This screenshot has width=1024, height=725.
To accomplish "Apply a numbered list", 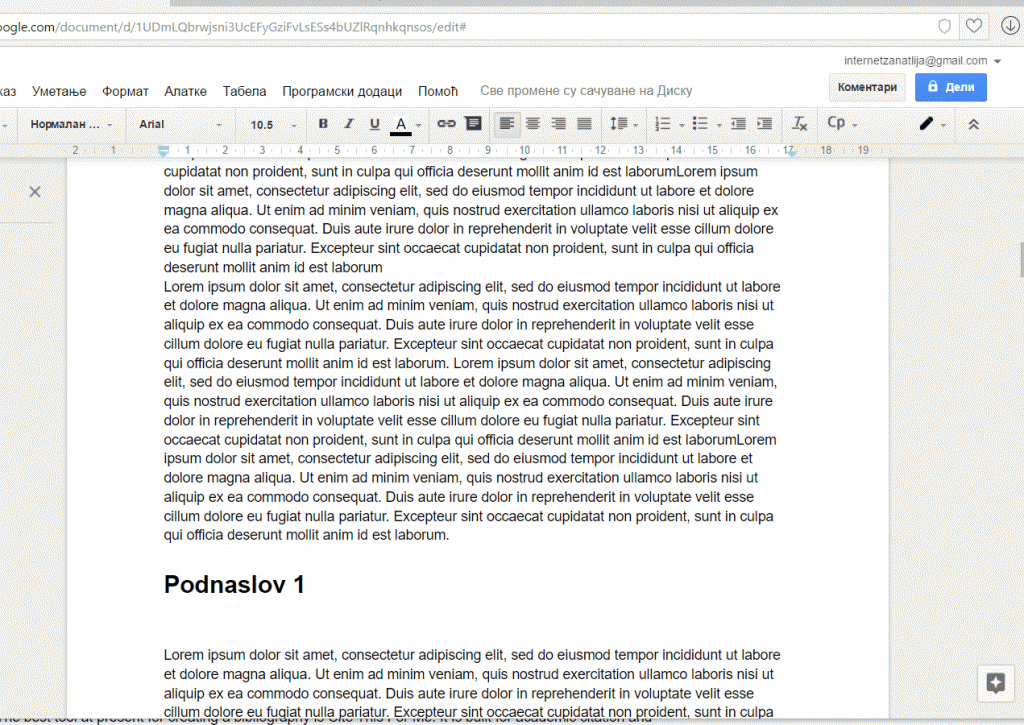I will (662, 123).
